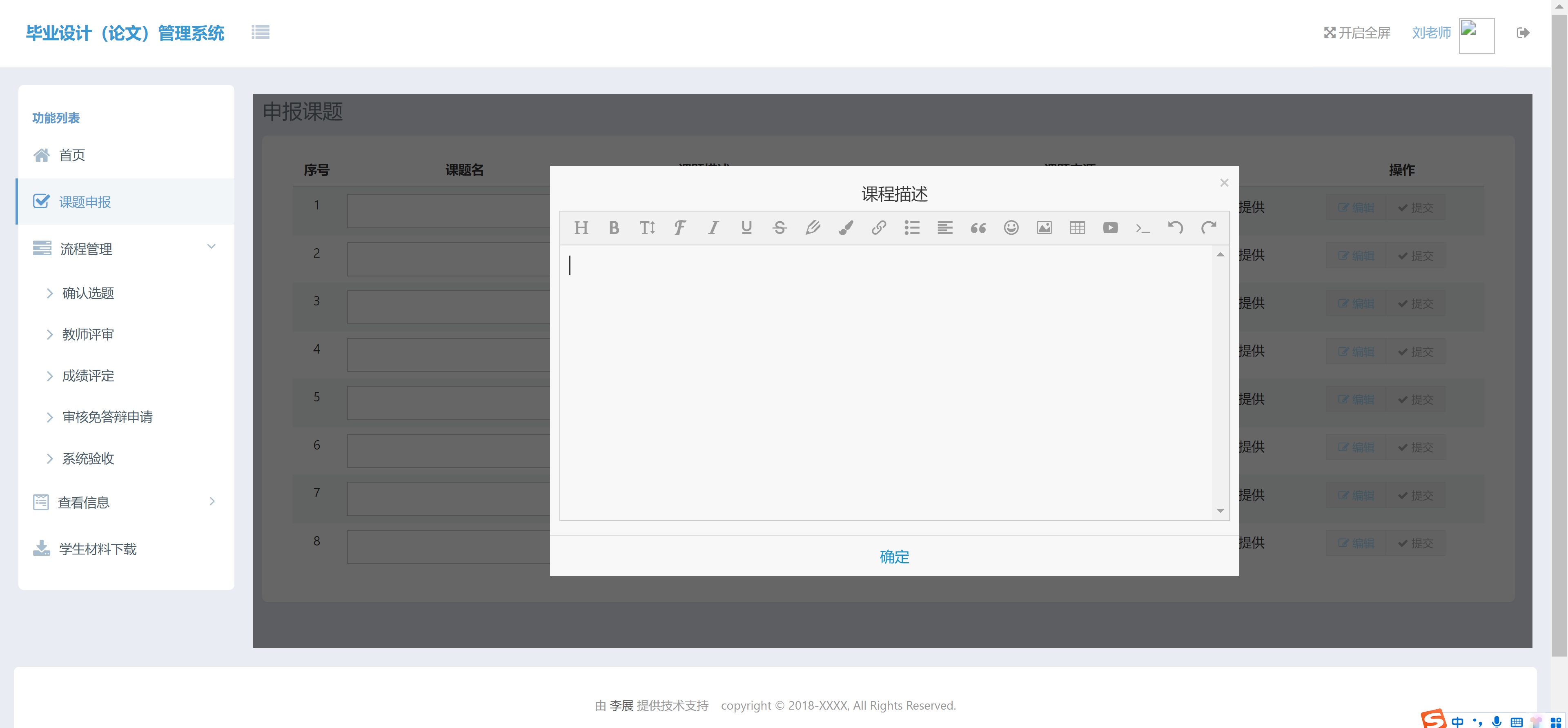Insert an image via the toolbar
The image size is (1568, 728).
point(1044,228)
